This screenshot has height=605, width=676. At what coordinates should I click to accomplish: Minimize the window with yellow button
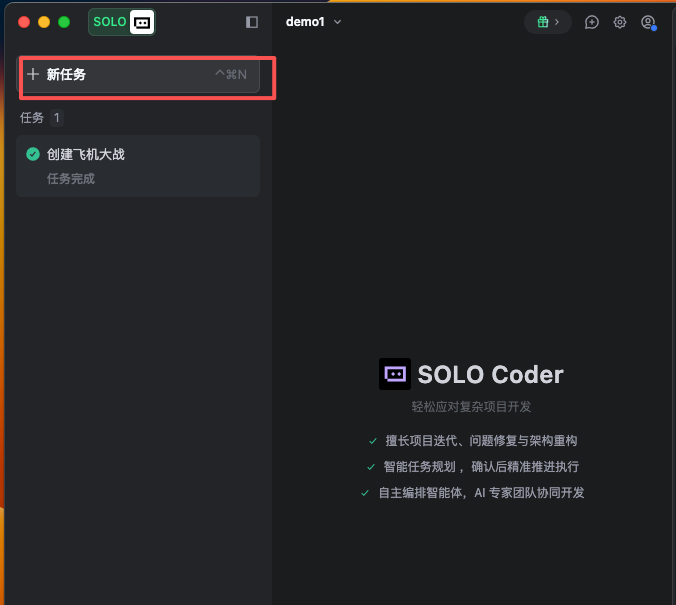pos(44,22)
